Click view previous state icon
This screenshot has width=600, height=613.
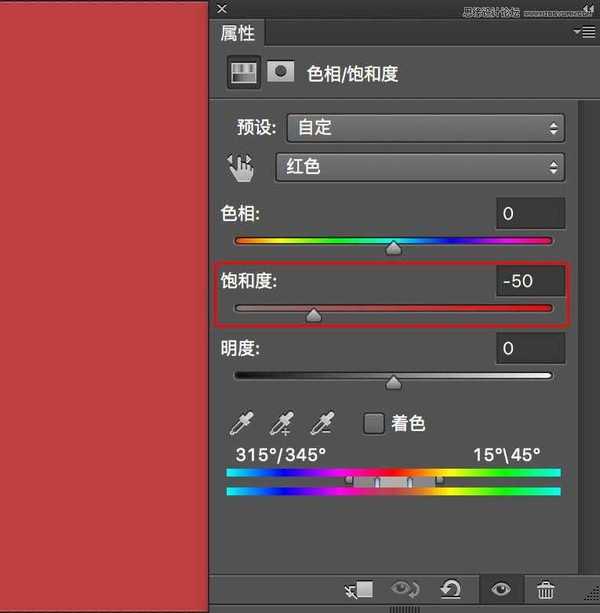click(405, 589)
